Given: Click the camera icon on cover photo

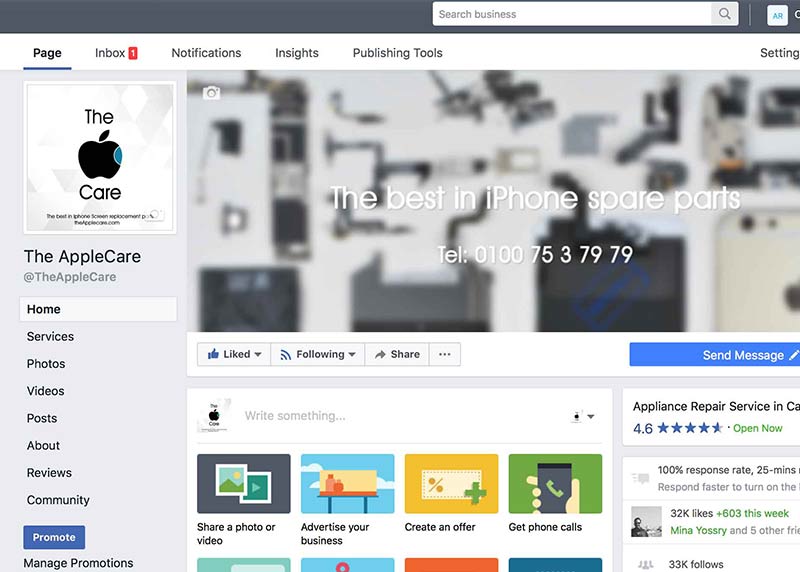Looking at the screenshot, I should tap(211, 93).
